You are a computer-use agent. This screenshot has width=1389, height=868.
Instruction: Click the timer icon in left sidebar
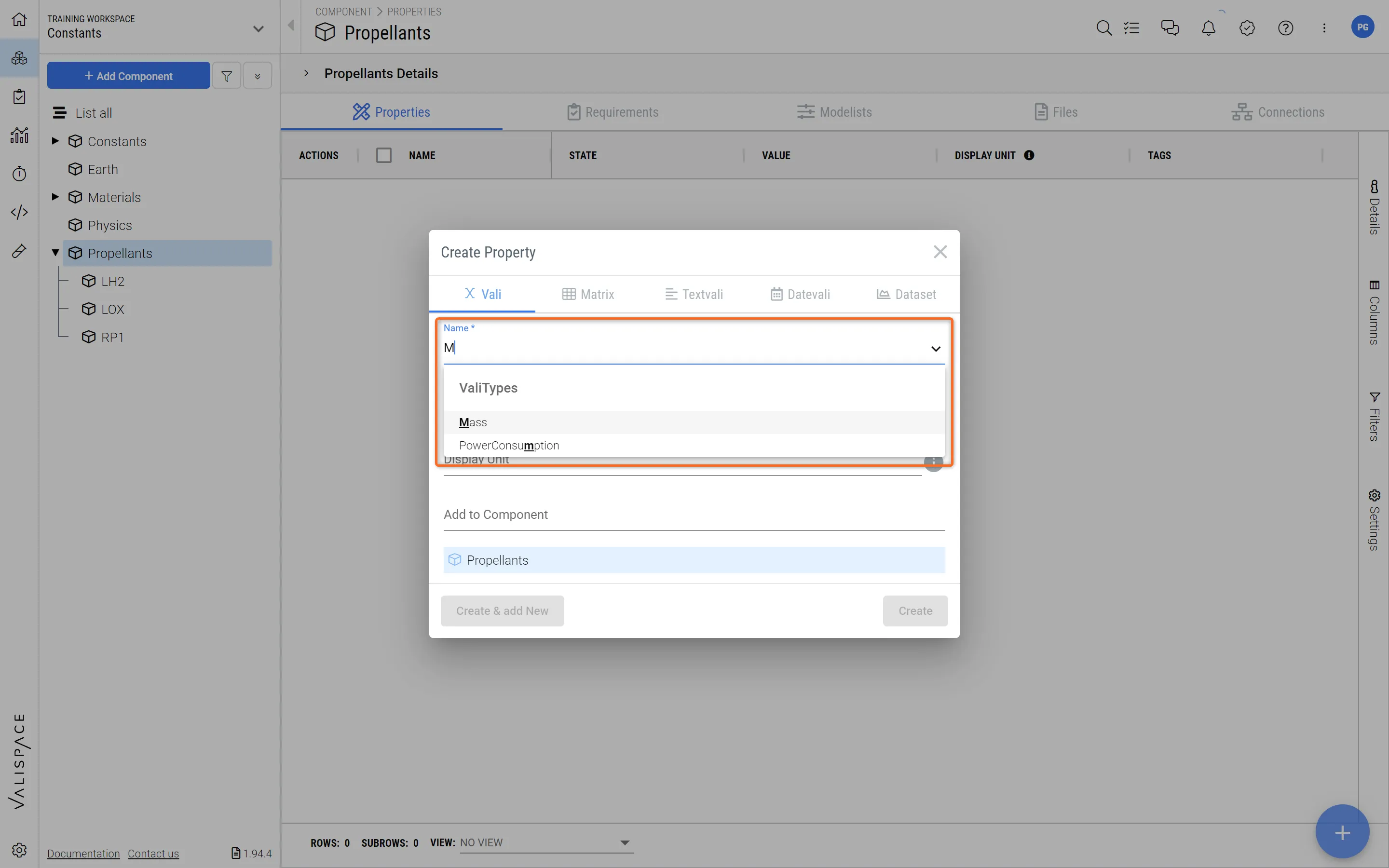click(x=19, y=174)
